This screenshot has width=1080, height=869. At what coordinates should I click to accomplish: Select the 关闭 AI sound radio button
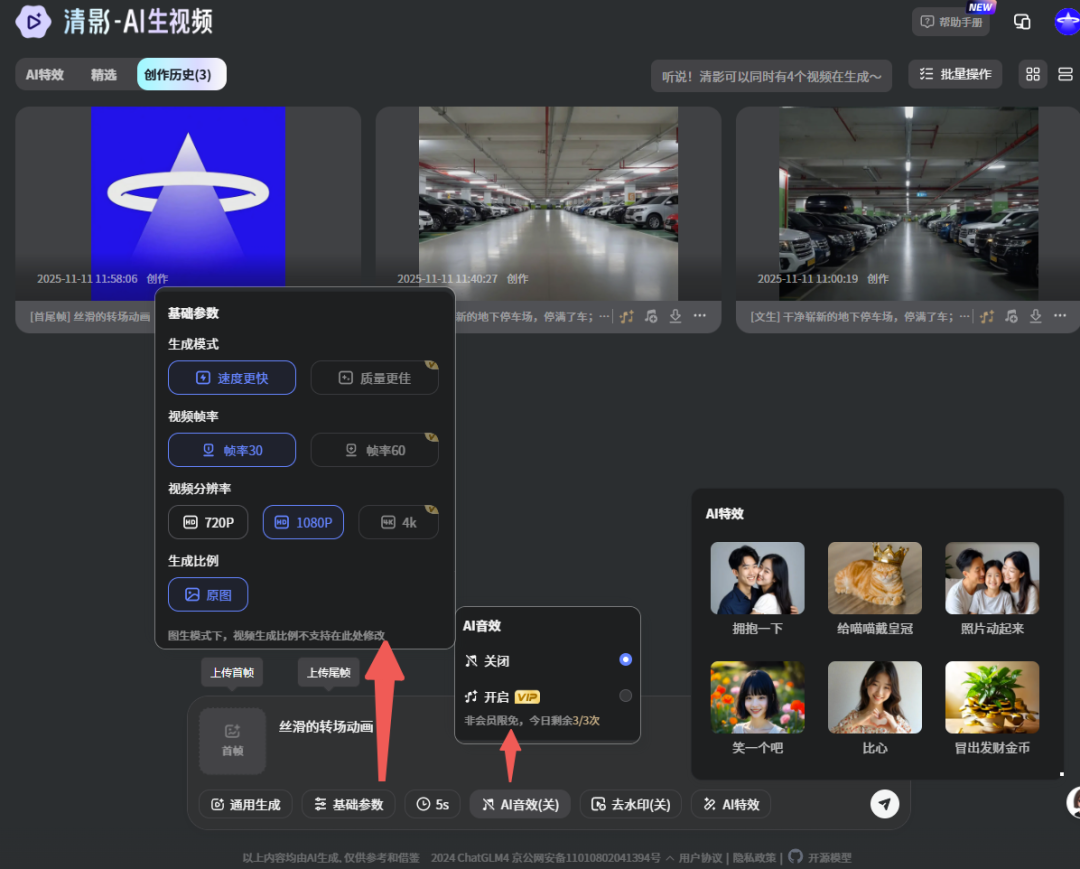[625, 660]
